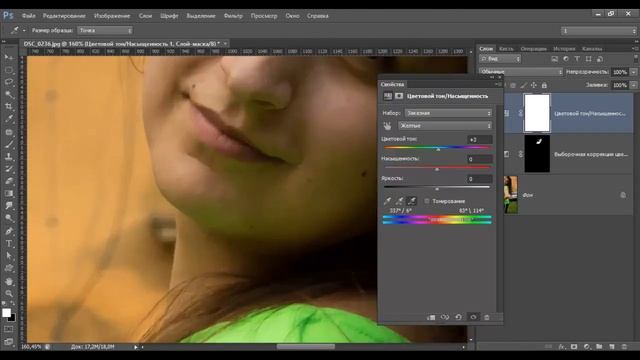This screenshot has height=360, width=640.
Task: Toggle type layer filter in Layers
Action: tap(577, 59)
